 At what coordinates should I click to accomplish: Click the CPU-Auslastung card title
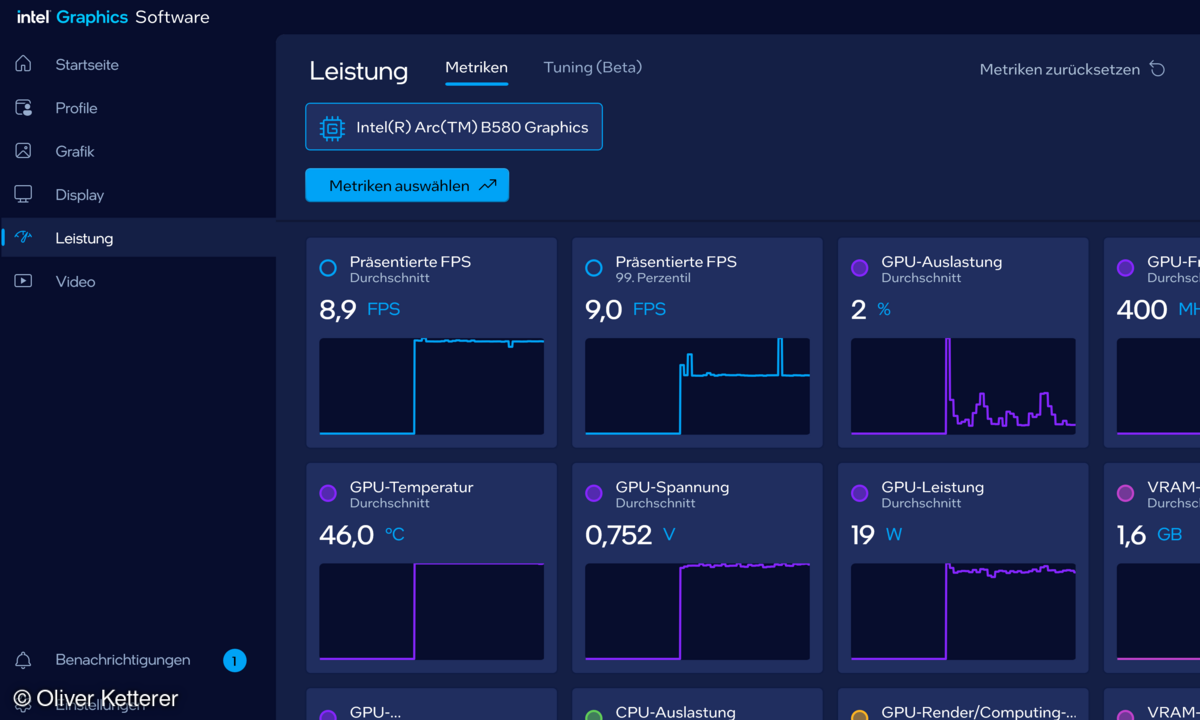675,712
